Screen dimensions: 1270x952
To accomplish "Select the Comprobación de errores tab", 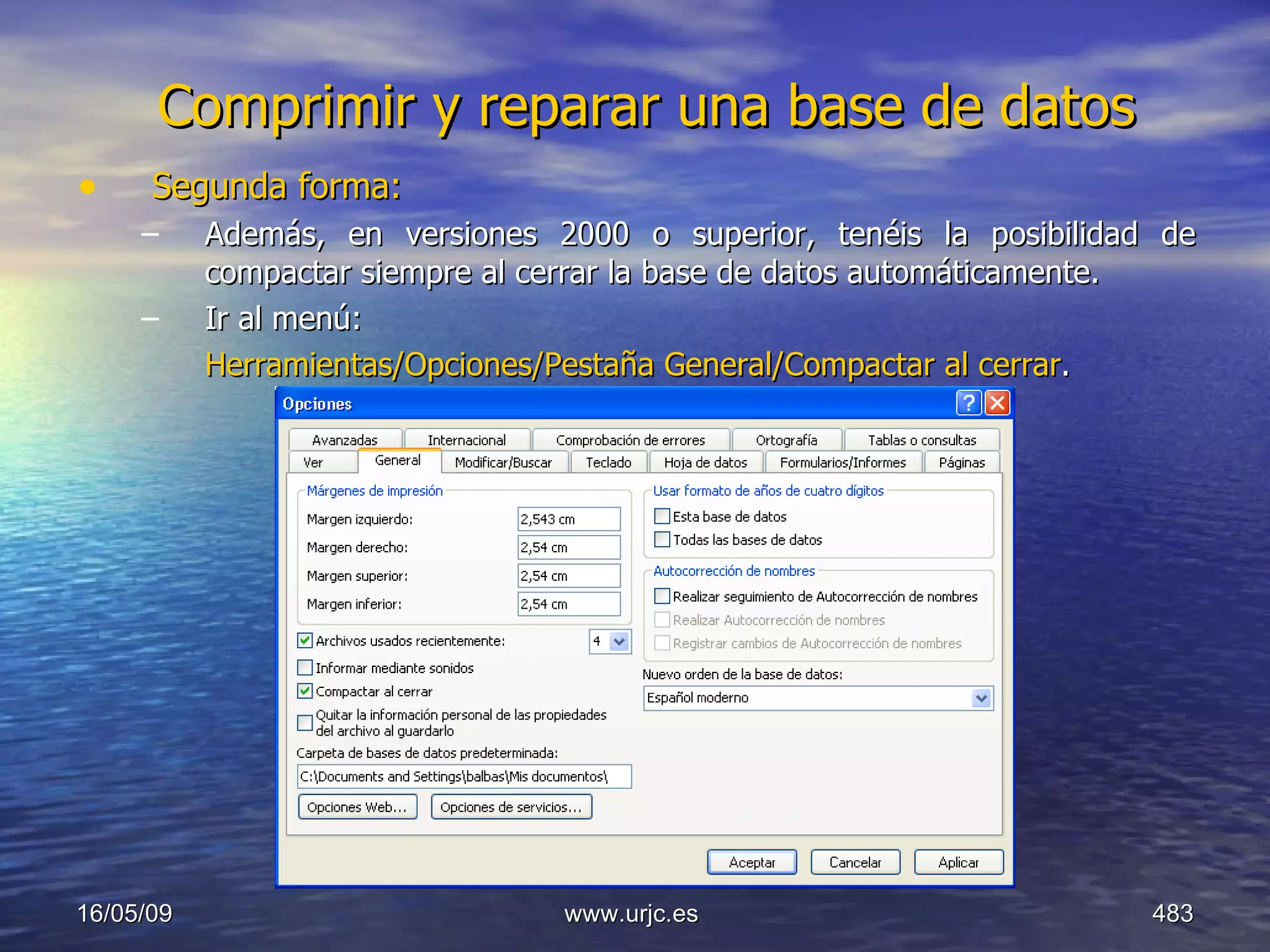I will 631,440.
